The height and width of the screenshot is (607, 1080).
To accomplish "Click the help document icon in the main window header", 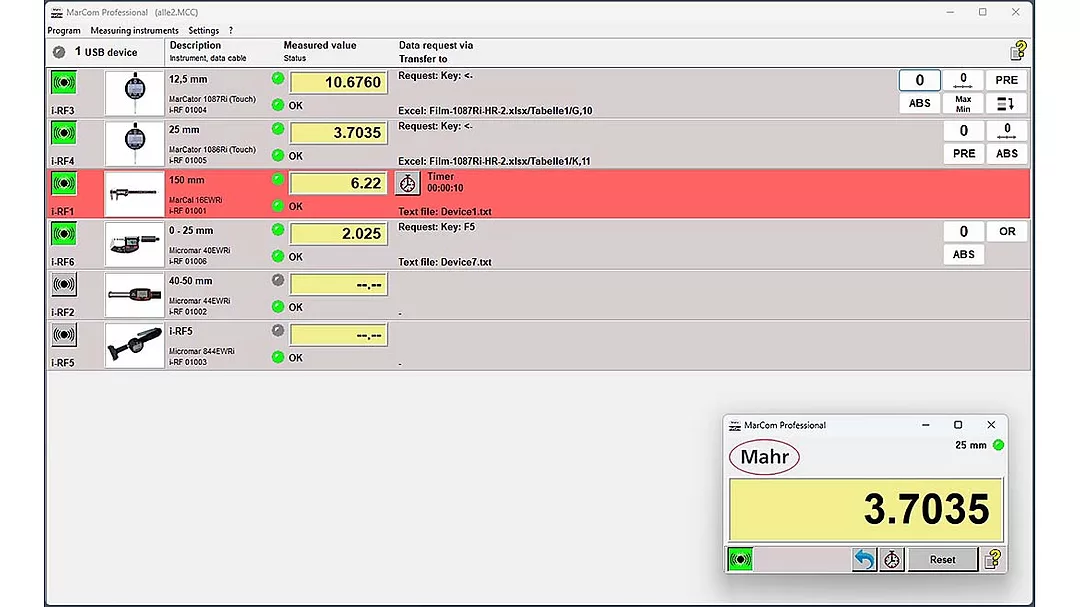I will click(x=1018, y=50).
